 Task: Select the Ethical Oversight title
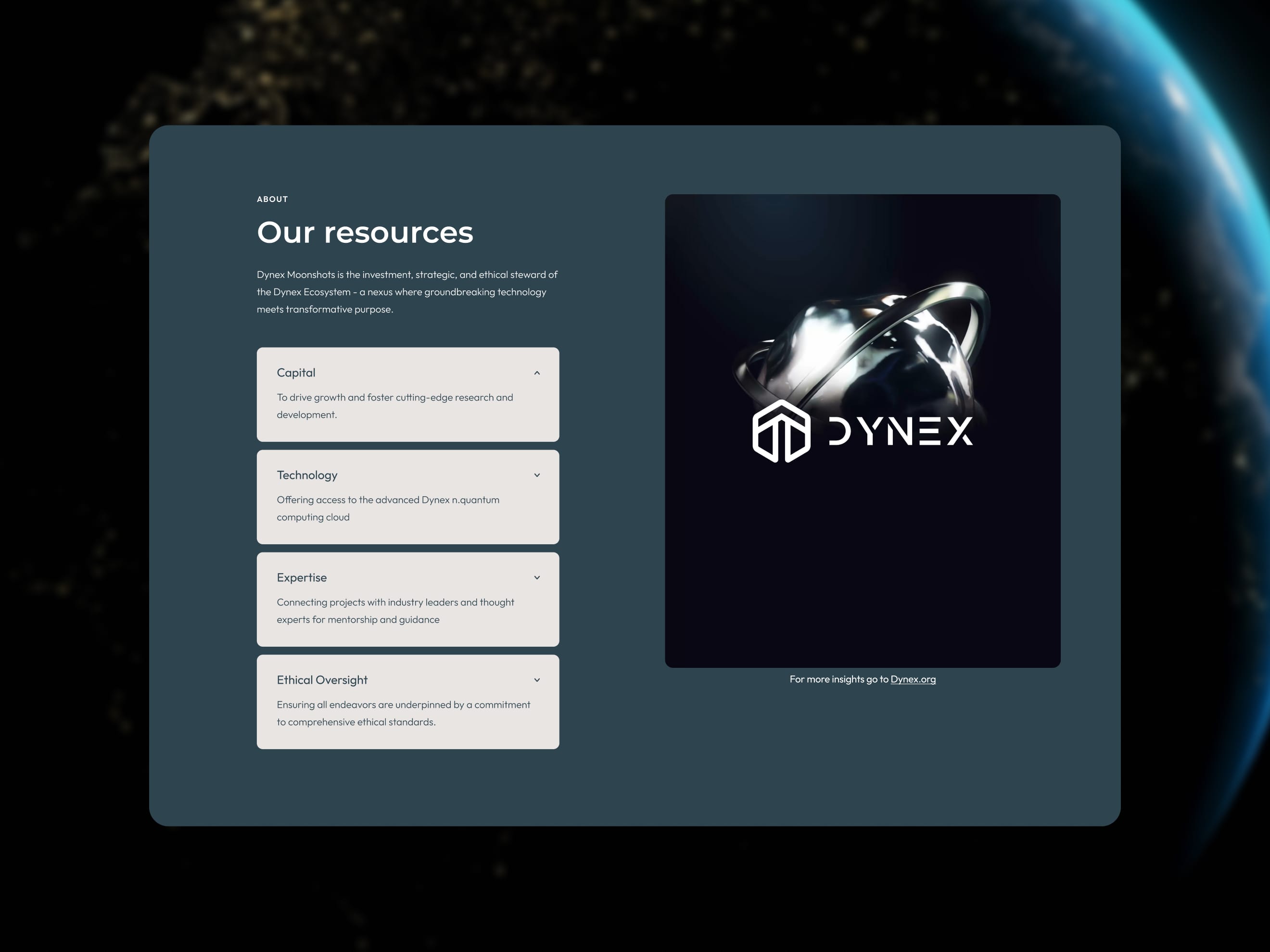pyautogui.click(x=321, y=680)
